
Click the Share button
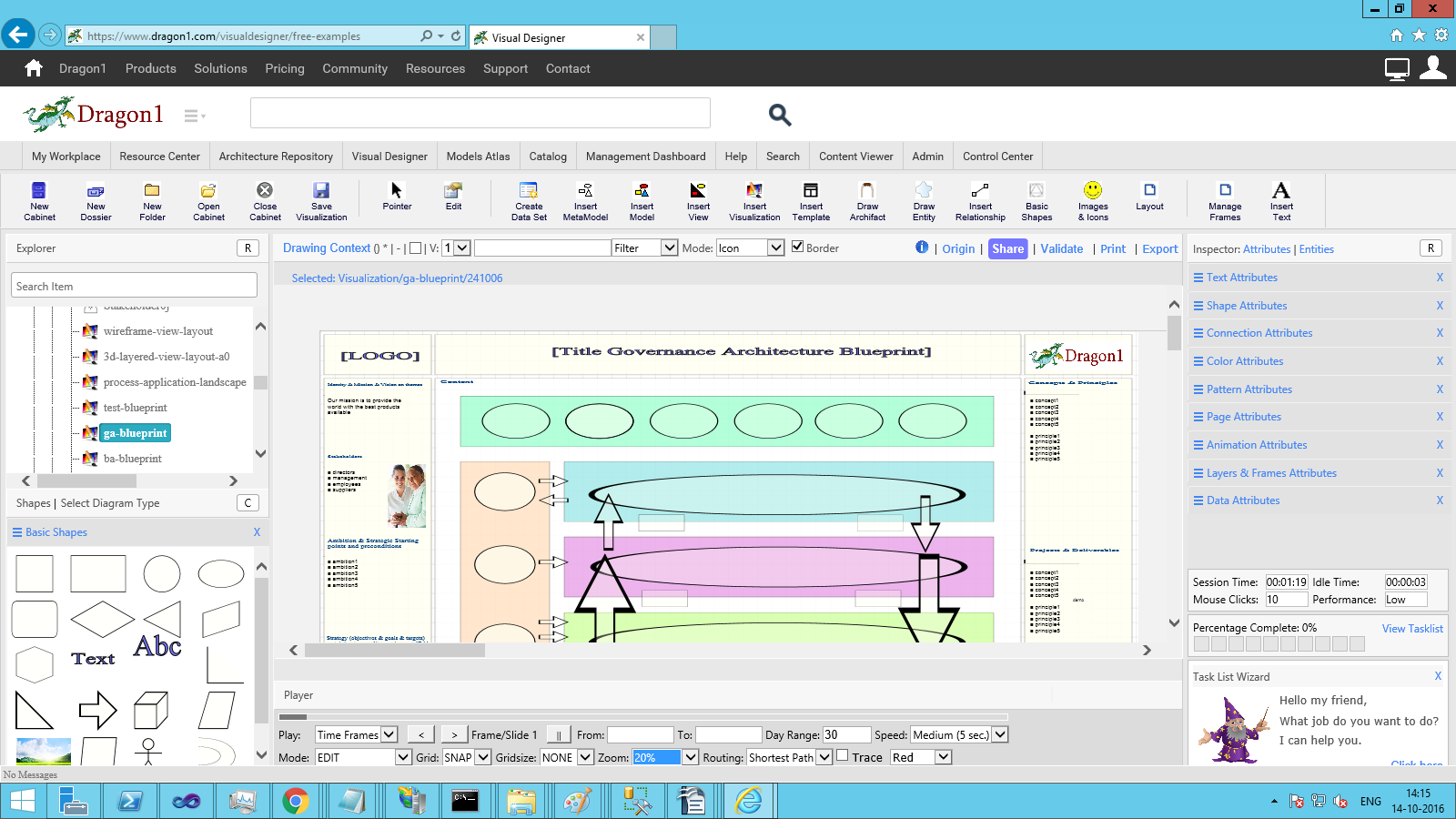(x=1007, y=248)
